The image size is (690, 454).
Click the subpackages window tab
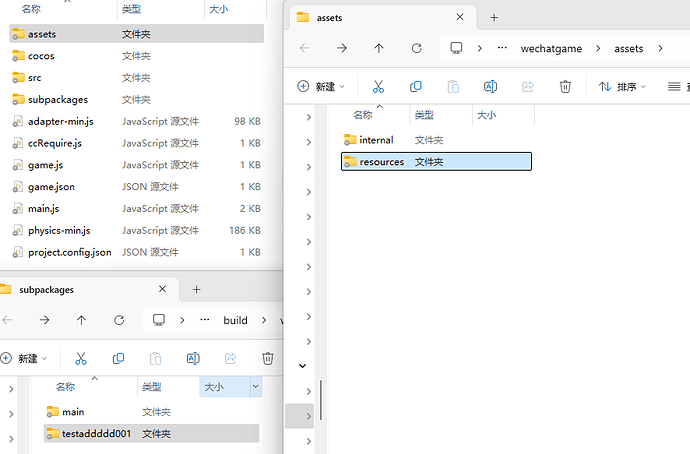coord(89,289)
